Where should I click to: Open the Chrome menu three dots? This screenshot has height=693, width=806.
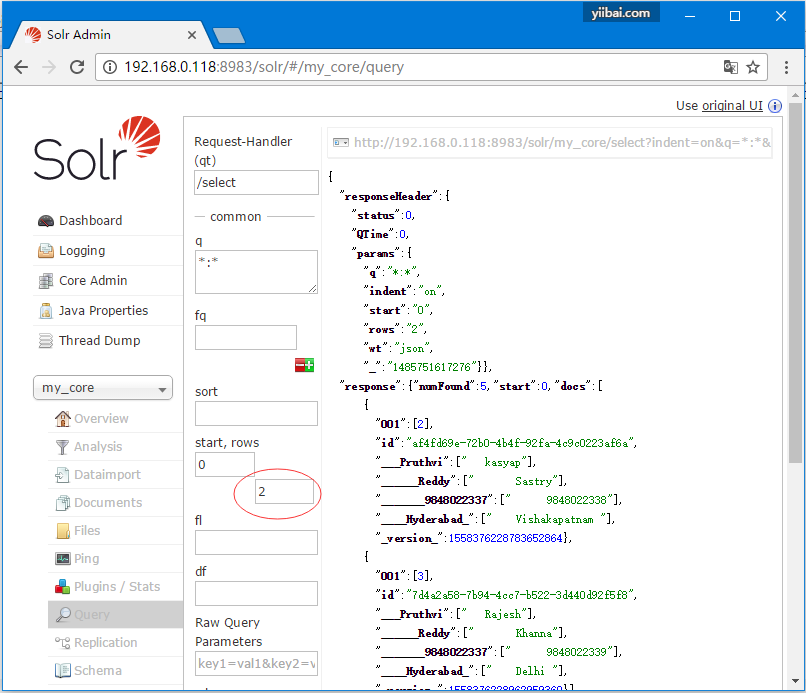[x=783, y=67]
